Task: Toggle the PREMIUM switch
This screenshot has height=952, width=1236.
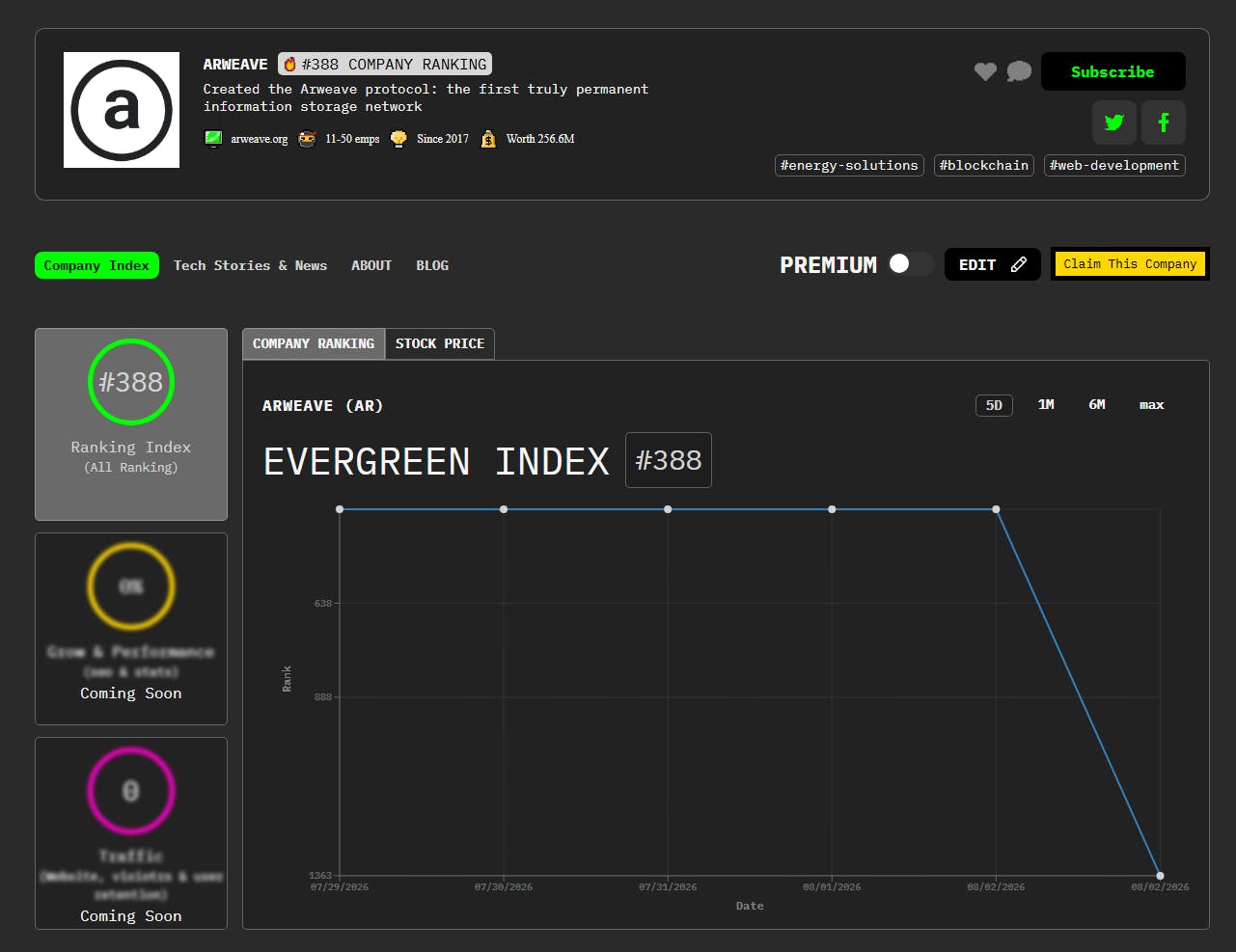Action: 910,264
